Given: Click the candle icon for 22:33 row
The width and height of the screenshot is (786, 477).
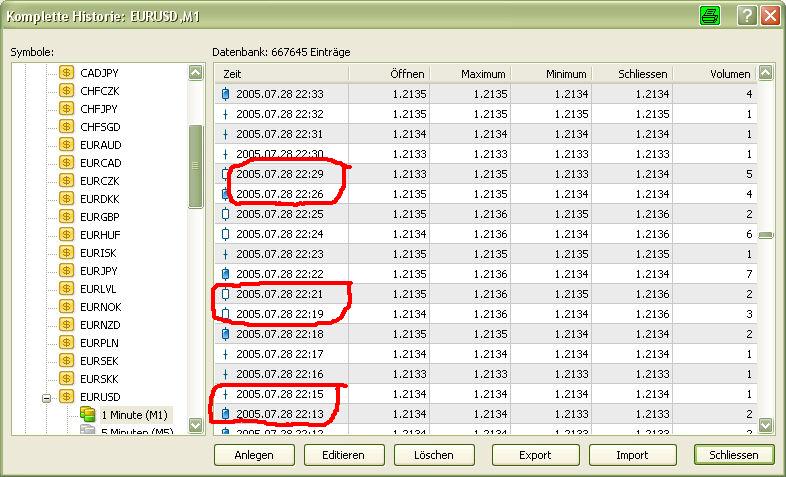Looking at the screenshot, I should pyautogui.click(x=225, y=94).
